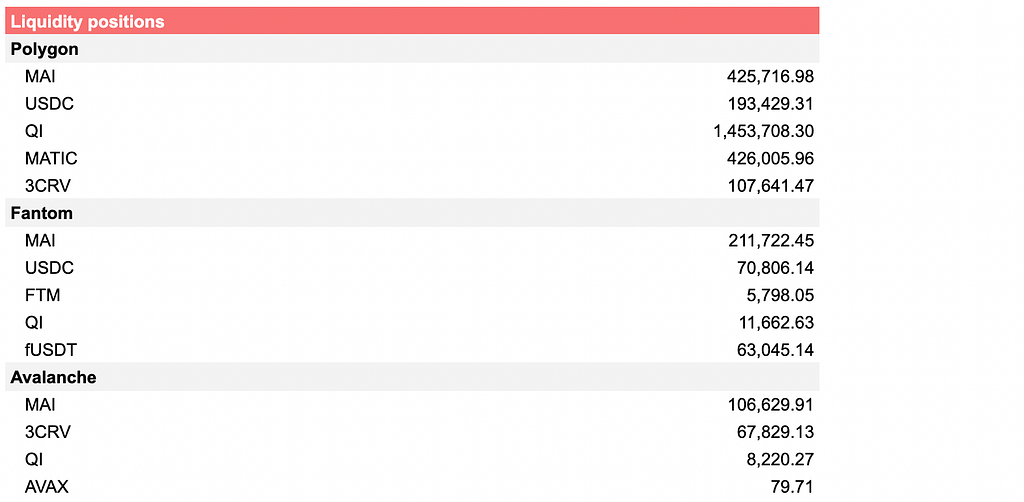The image size is (1024, 502).
Task: Click the Polygon USDC value 193,429.31
Action: (x=771, y=104)
